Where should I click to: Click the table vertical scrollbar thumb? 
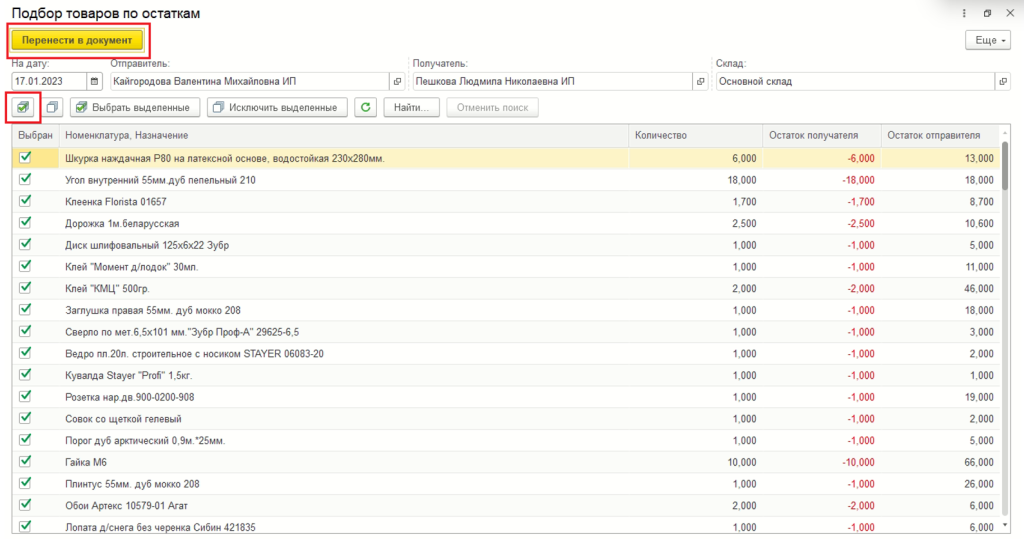coord(1005,165)
